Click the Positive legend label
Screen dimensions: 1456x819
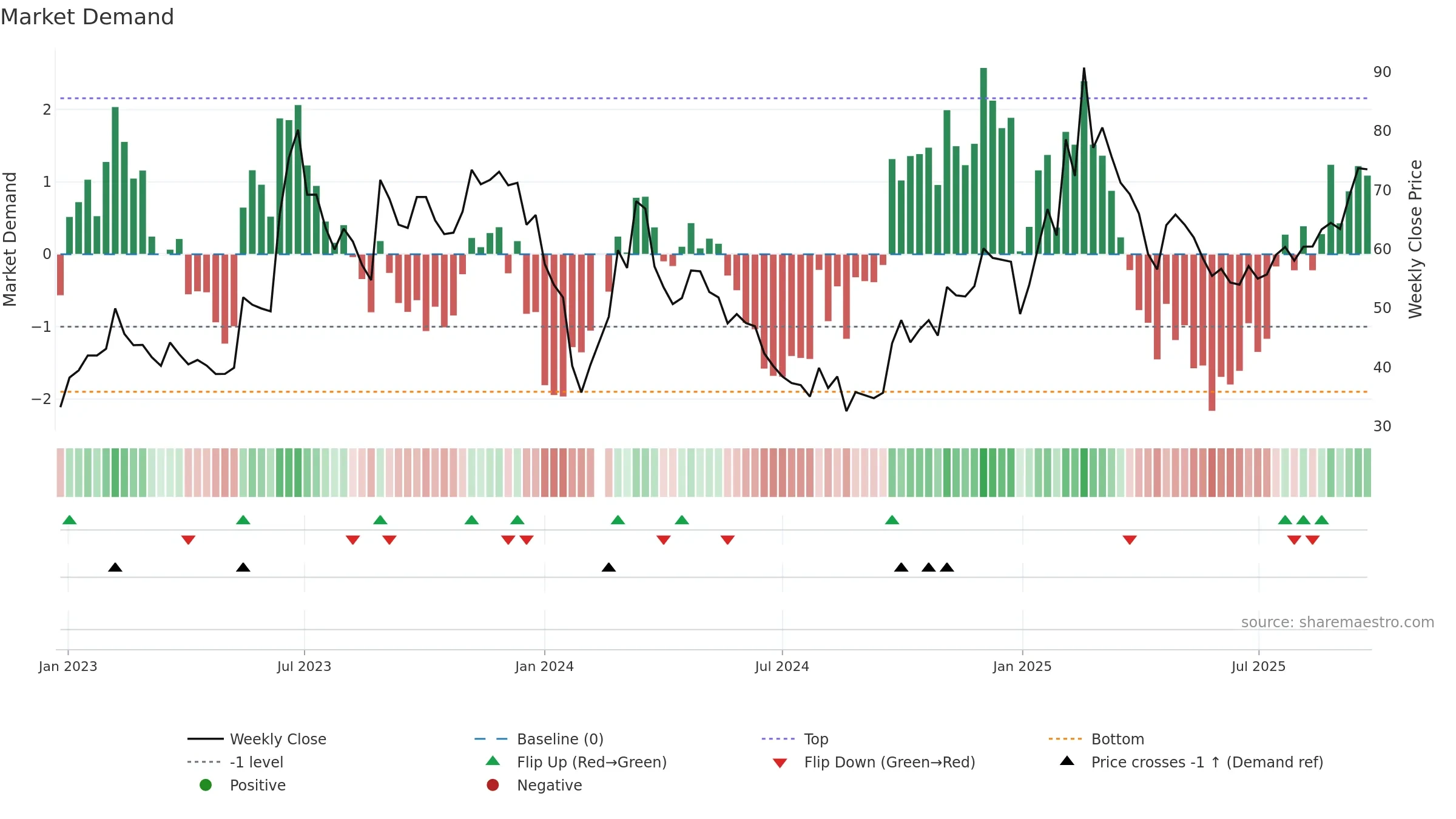click(x=258, y=785)
